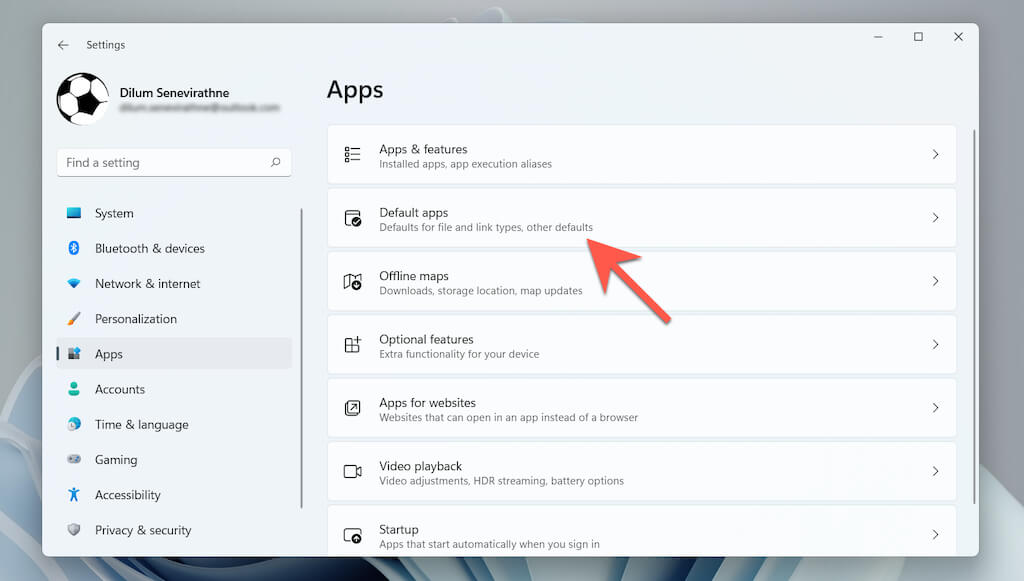
Task: Click 'Downloads, storage location, map updates' text
Action: point(481,290)
